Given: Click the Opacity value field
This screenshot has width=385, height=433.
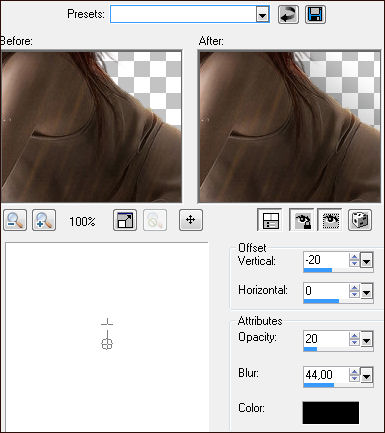Looking at the screenshot, I should pyautogui.click(x=326, y=339).
